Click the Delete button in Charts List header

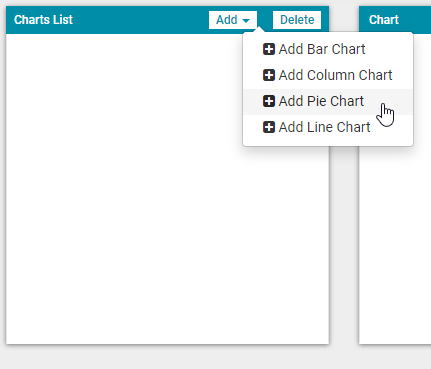click(x=297, y=20)
